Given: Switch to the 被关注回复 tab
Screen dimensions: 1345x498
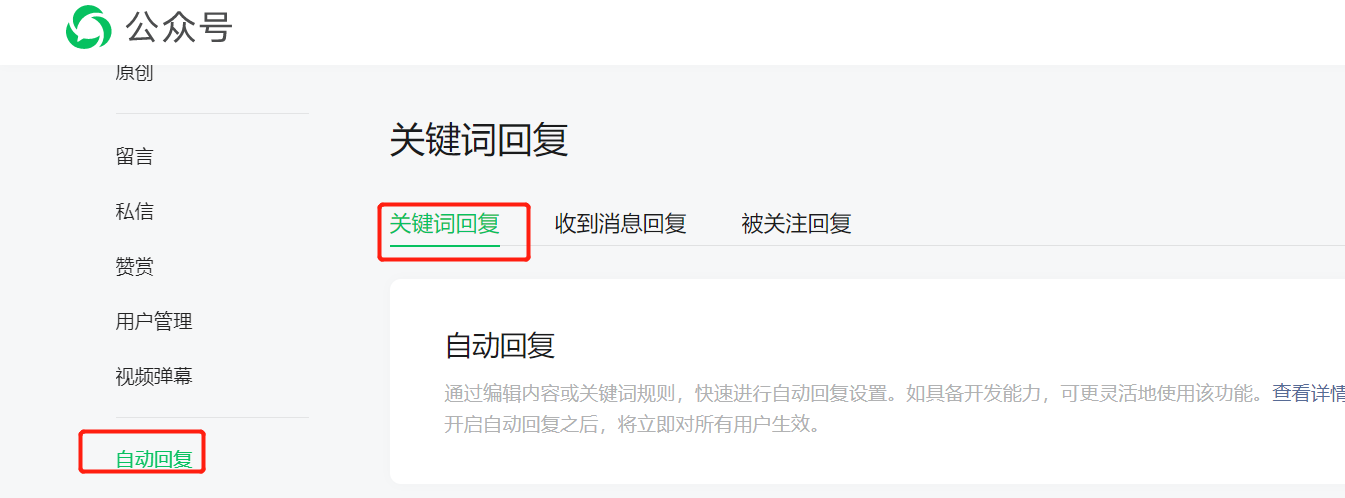Looking at the screenshot, I should 796,223.
